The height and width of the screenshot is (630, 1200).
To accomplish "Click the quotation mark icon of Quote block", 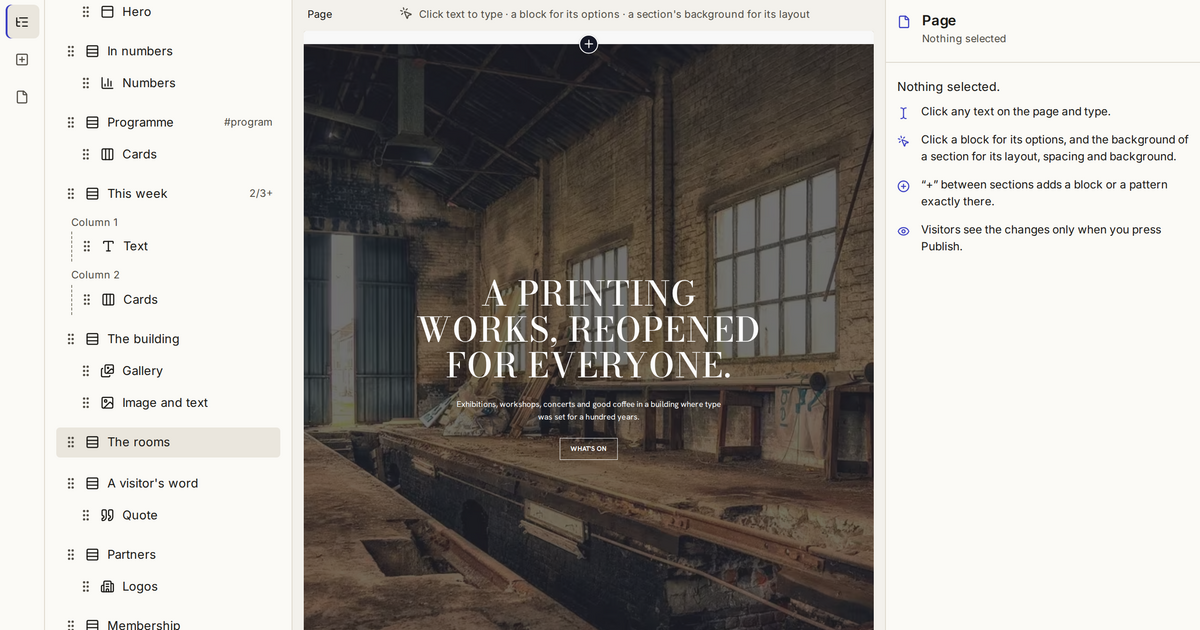I will click(x=107, y=515).
